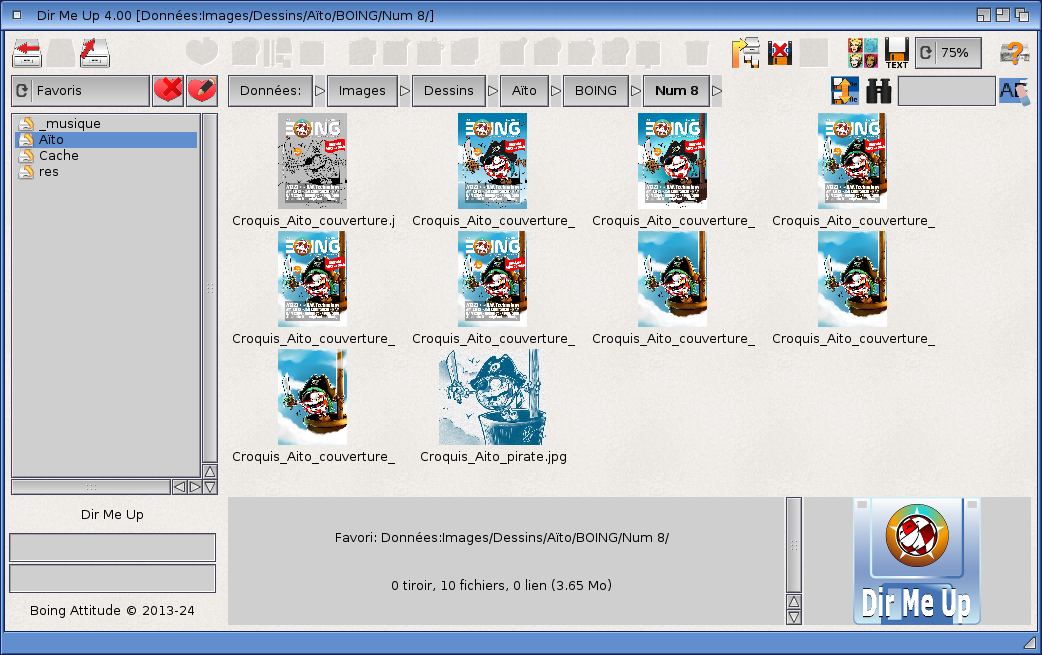
Task: Click the go-back drive icon with left red arrow
Action: (x=27, y=52)
